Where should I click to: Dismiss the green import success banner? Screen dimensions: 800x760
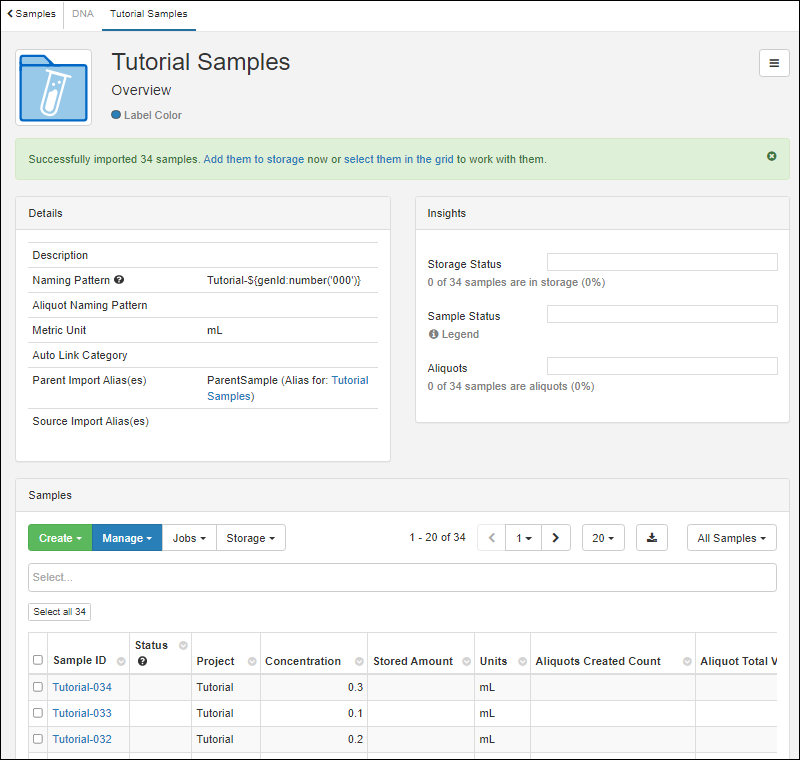tap(772, 156)
